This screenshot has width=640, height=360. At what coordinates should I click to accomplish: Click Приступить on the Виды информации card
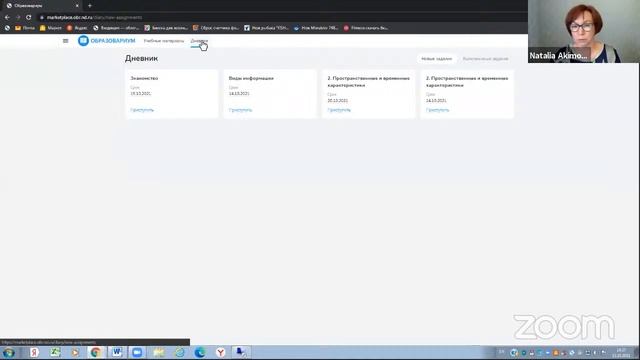[240, 110]
